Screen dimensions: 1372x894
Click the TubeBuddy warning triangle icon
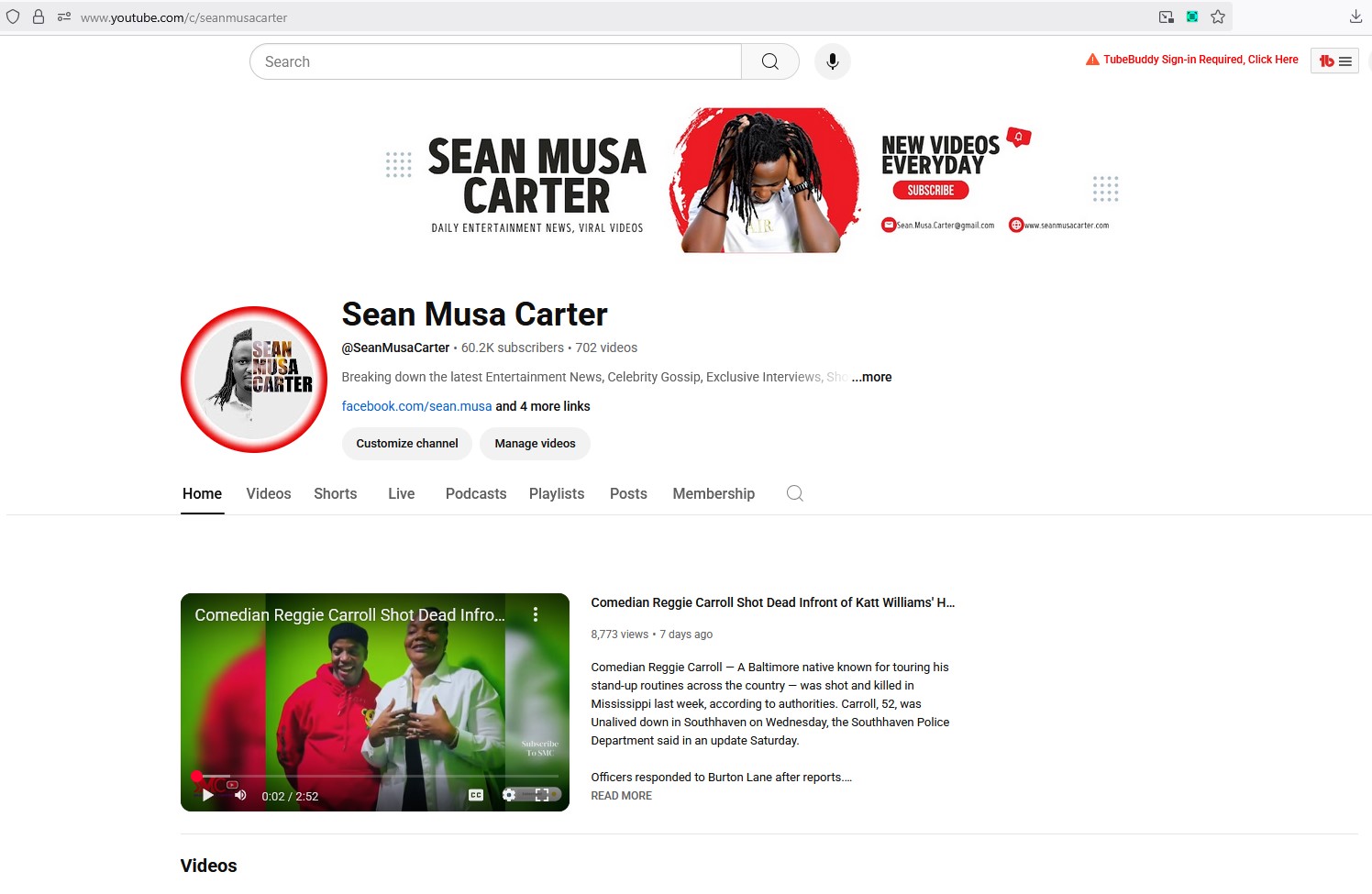1092,60
